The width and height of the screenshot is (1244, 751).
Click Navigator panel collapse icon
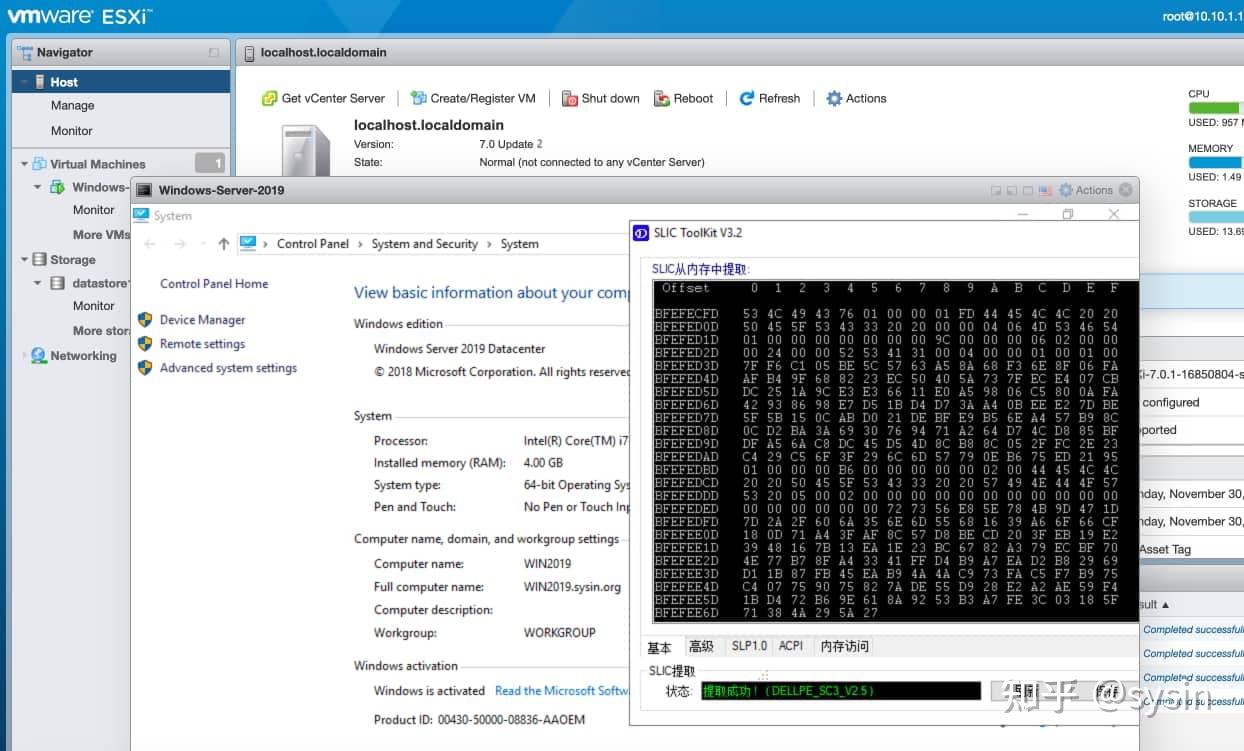point(213,53)
